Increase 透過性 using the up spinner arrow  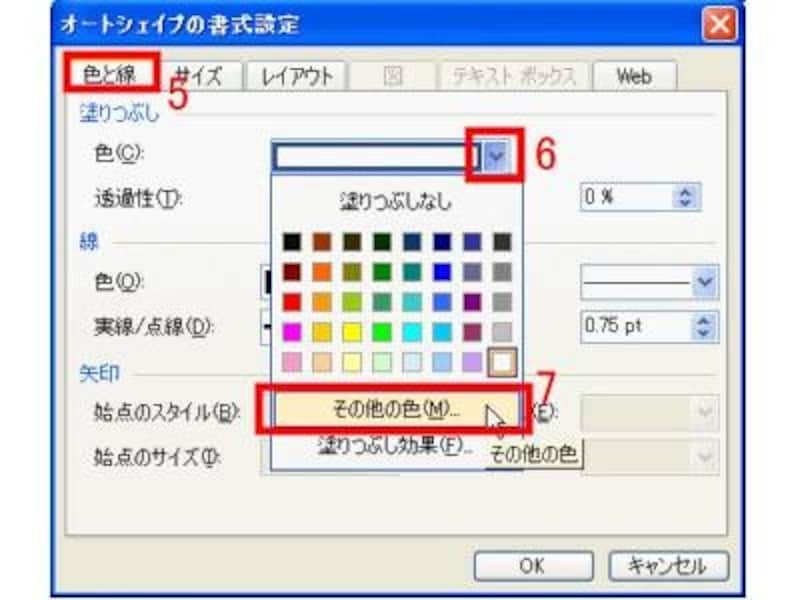[685, 191]
